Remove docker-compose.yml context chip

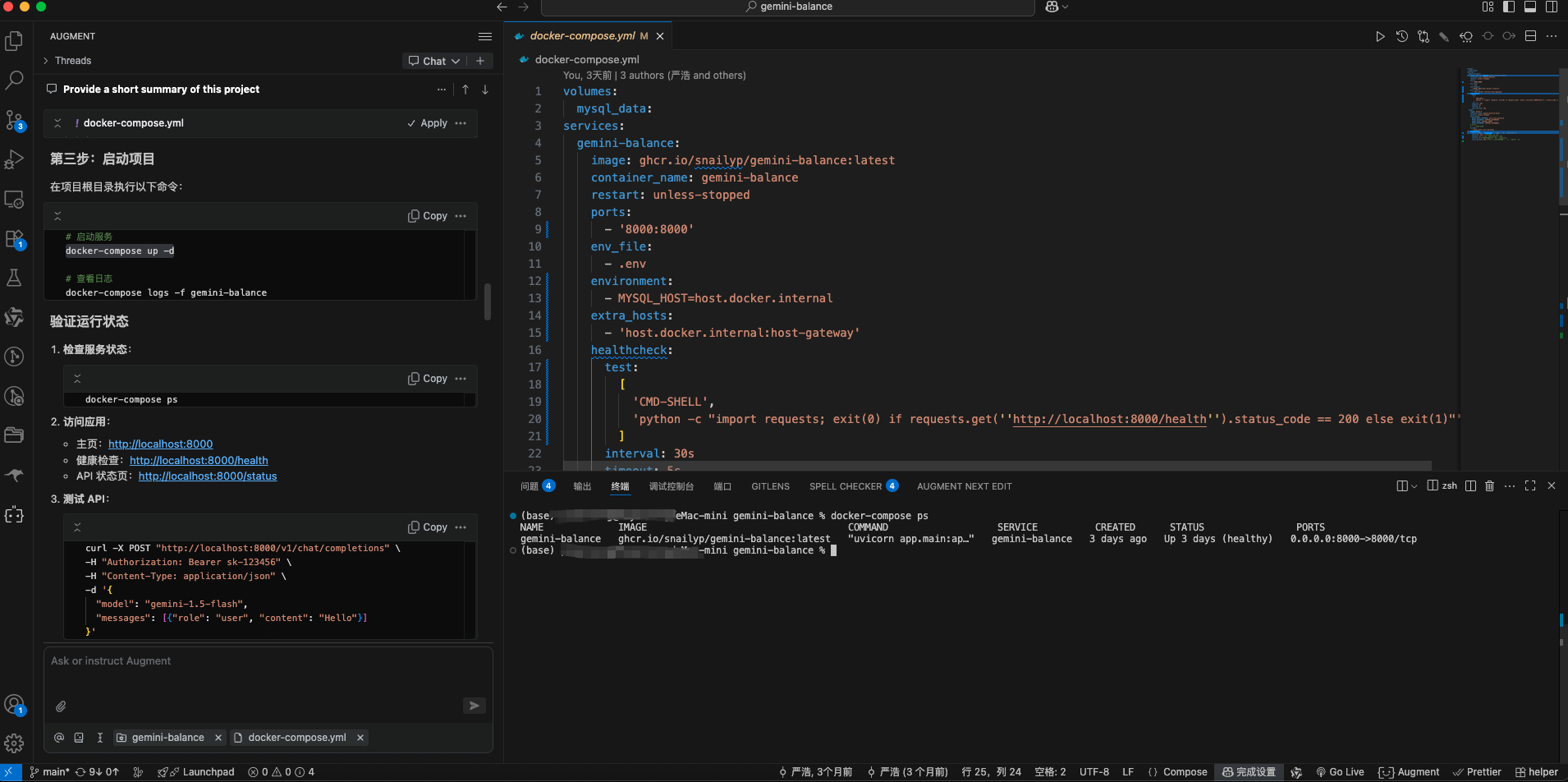(x=360, y=738)
